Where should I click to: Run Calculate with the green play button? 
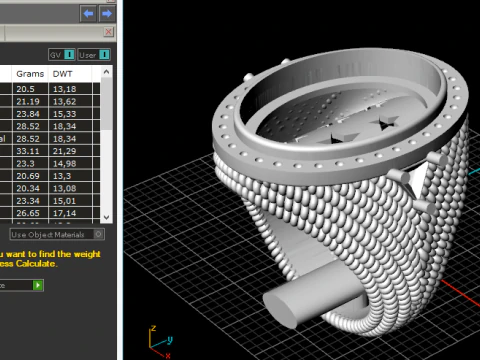(x=38, y=285)
